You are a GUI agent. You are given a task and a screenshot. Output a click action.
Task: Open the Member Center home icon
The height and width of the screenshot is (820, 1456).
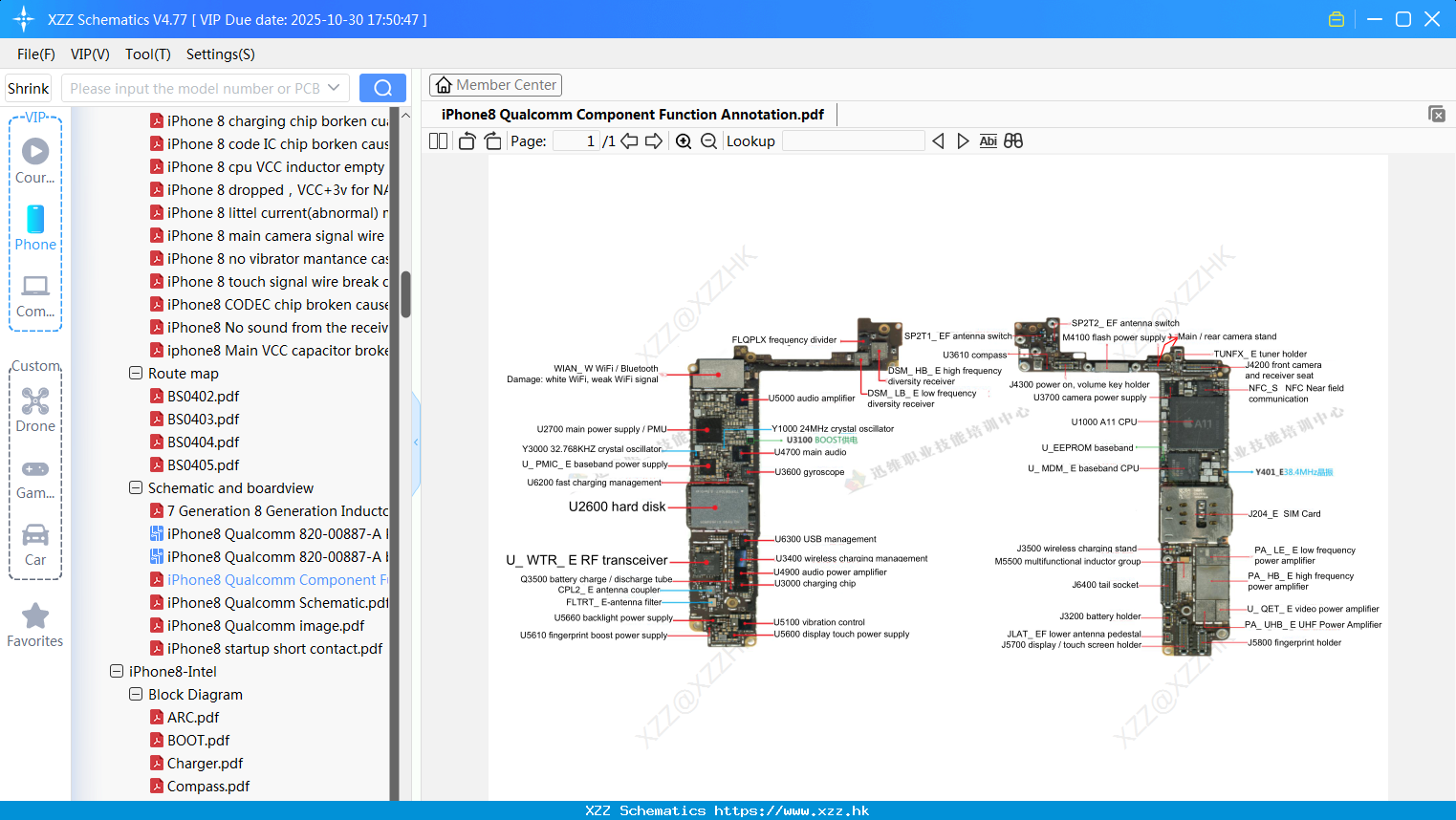coord(444,85)
